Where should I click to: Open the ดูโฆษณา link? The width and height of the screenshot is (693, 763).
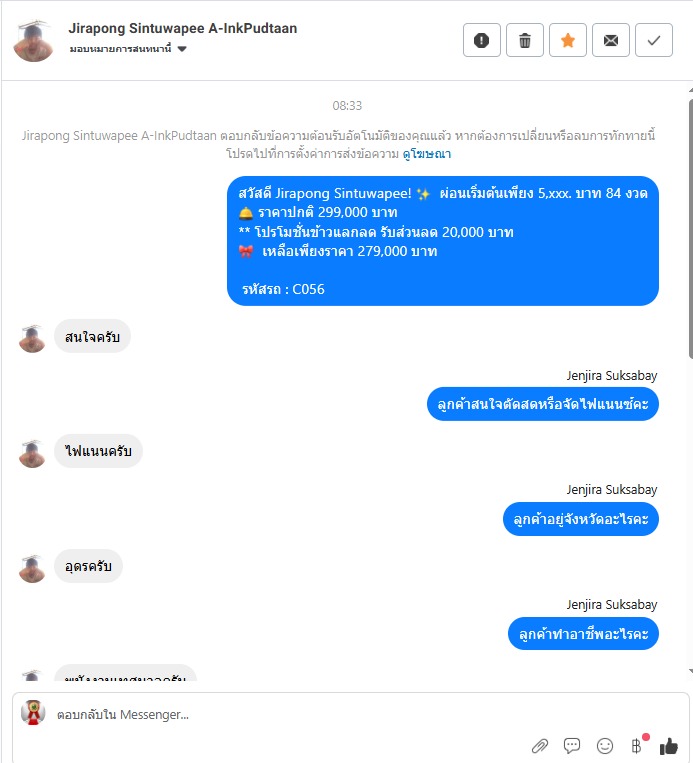(x=426, y=154)
